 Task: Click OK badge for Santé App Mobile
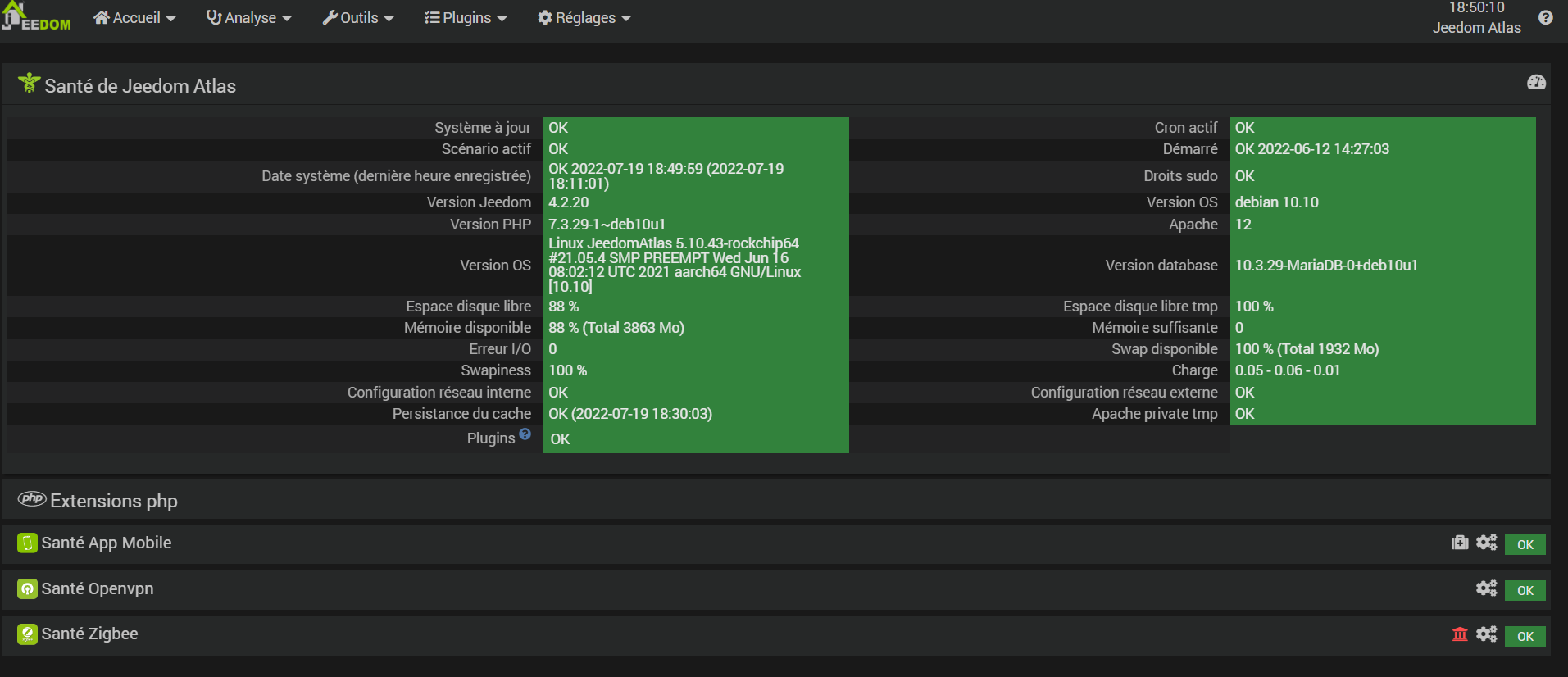click(1525, 544)
